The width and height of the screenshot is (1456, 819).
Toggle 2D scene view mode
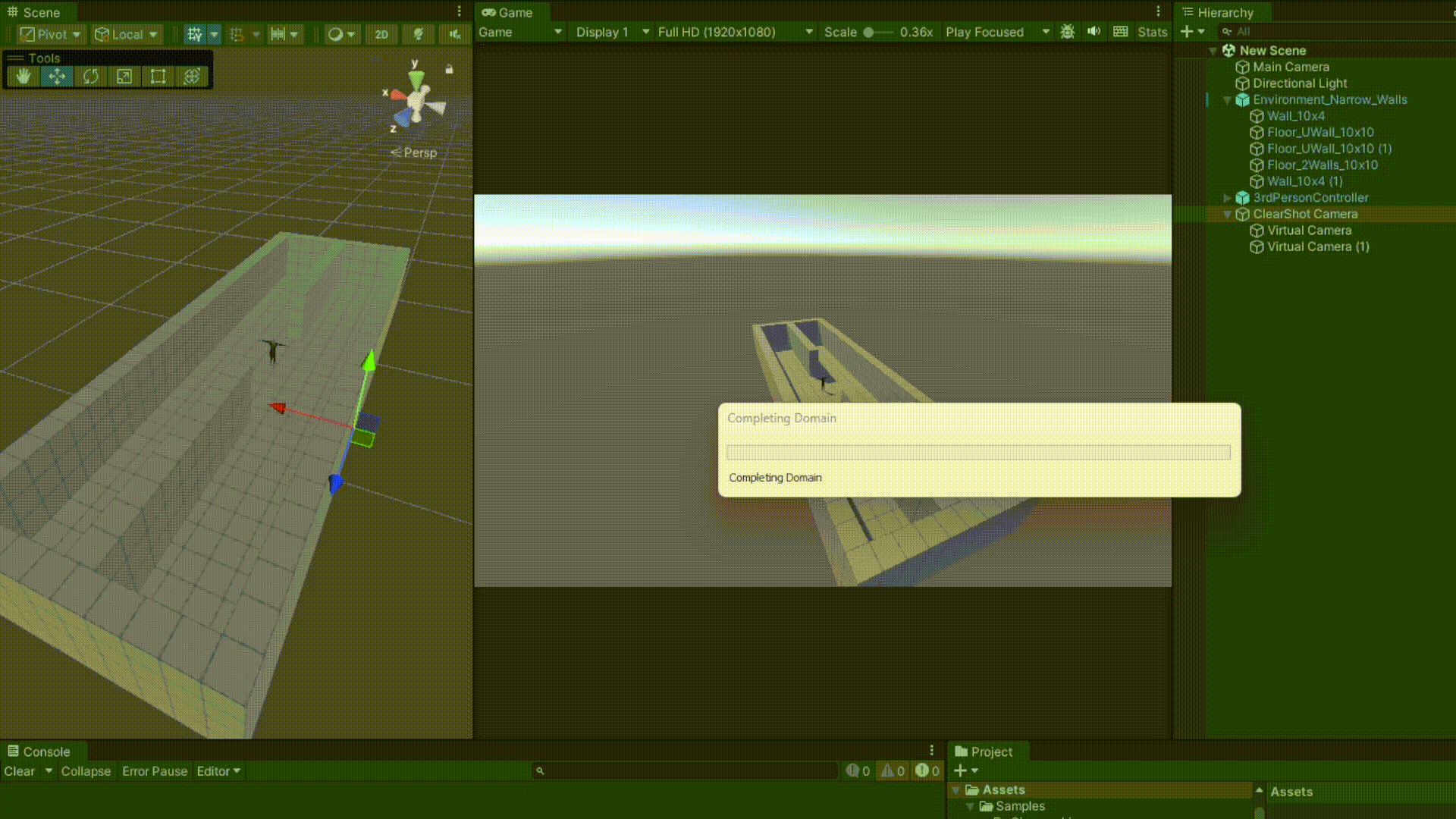[x=381, y=34]
